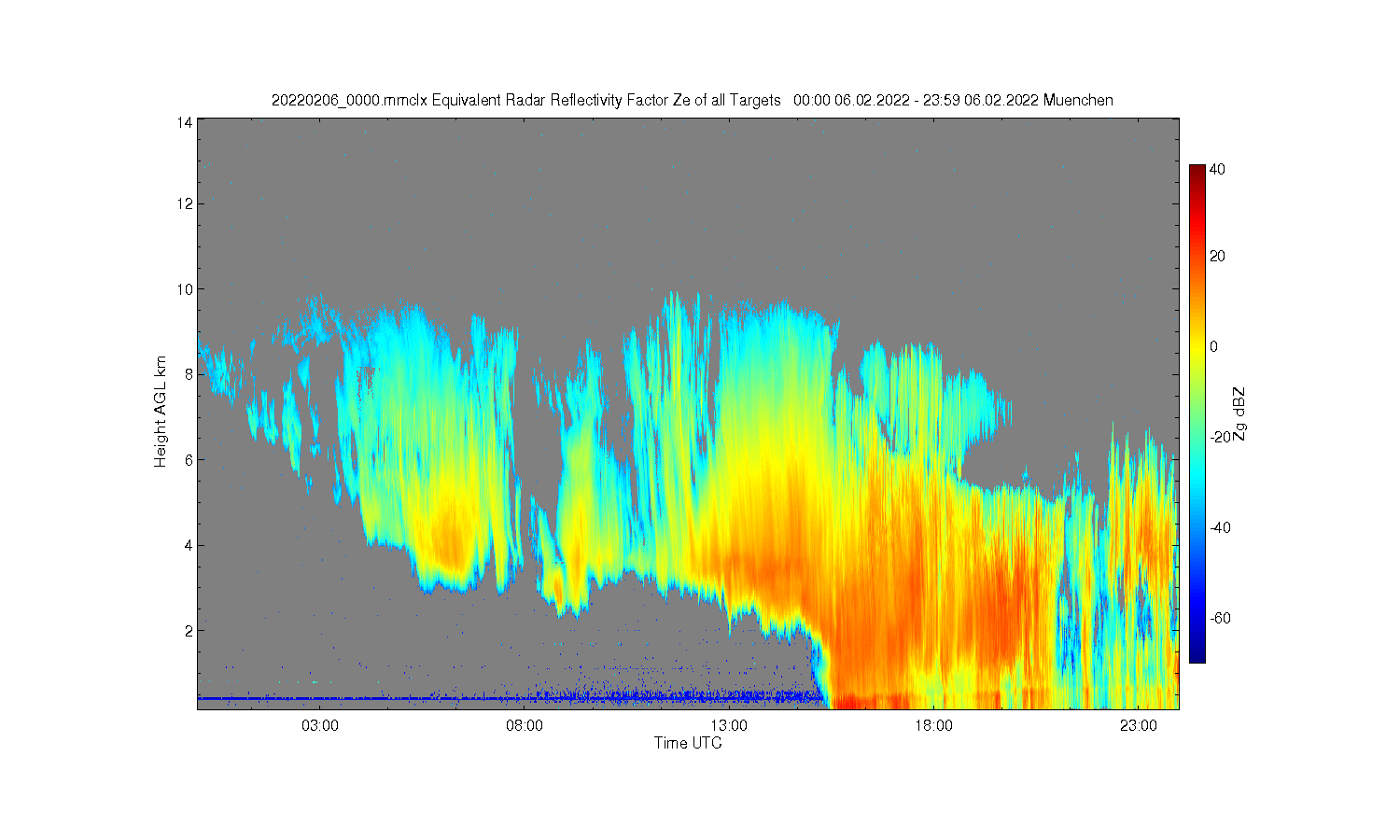The width and height of the screenshot is (1400, 840).
Task: Click the 'Time UTC' x-axis label
Action: (x=688, y=743)
